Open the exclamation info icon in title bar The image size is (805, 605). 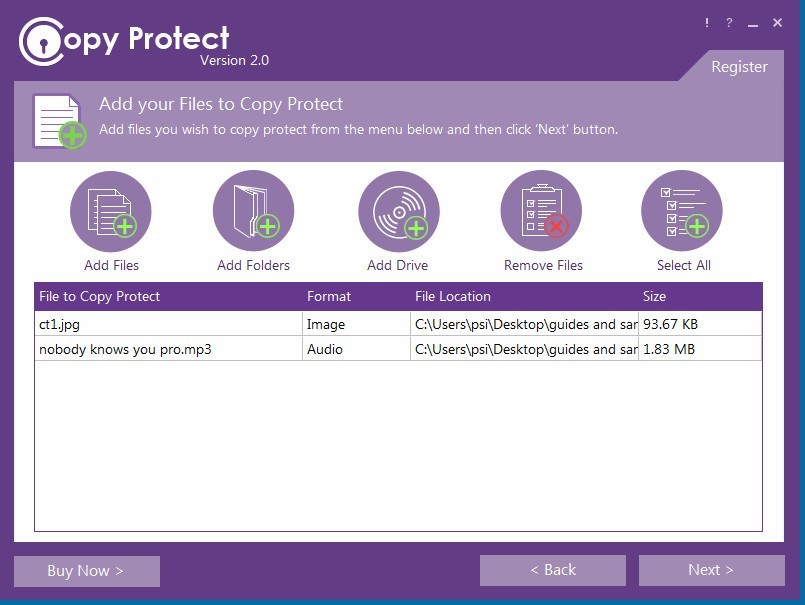707,23
